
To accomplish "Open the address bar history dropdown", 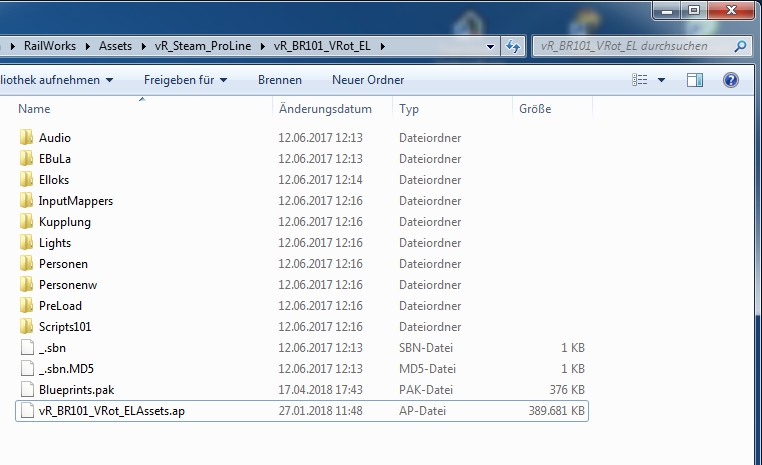I will click(x=490, y=47).
